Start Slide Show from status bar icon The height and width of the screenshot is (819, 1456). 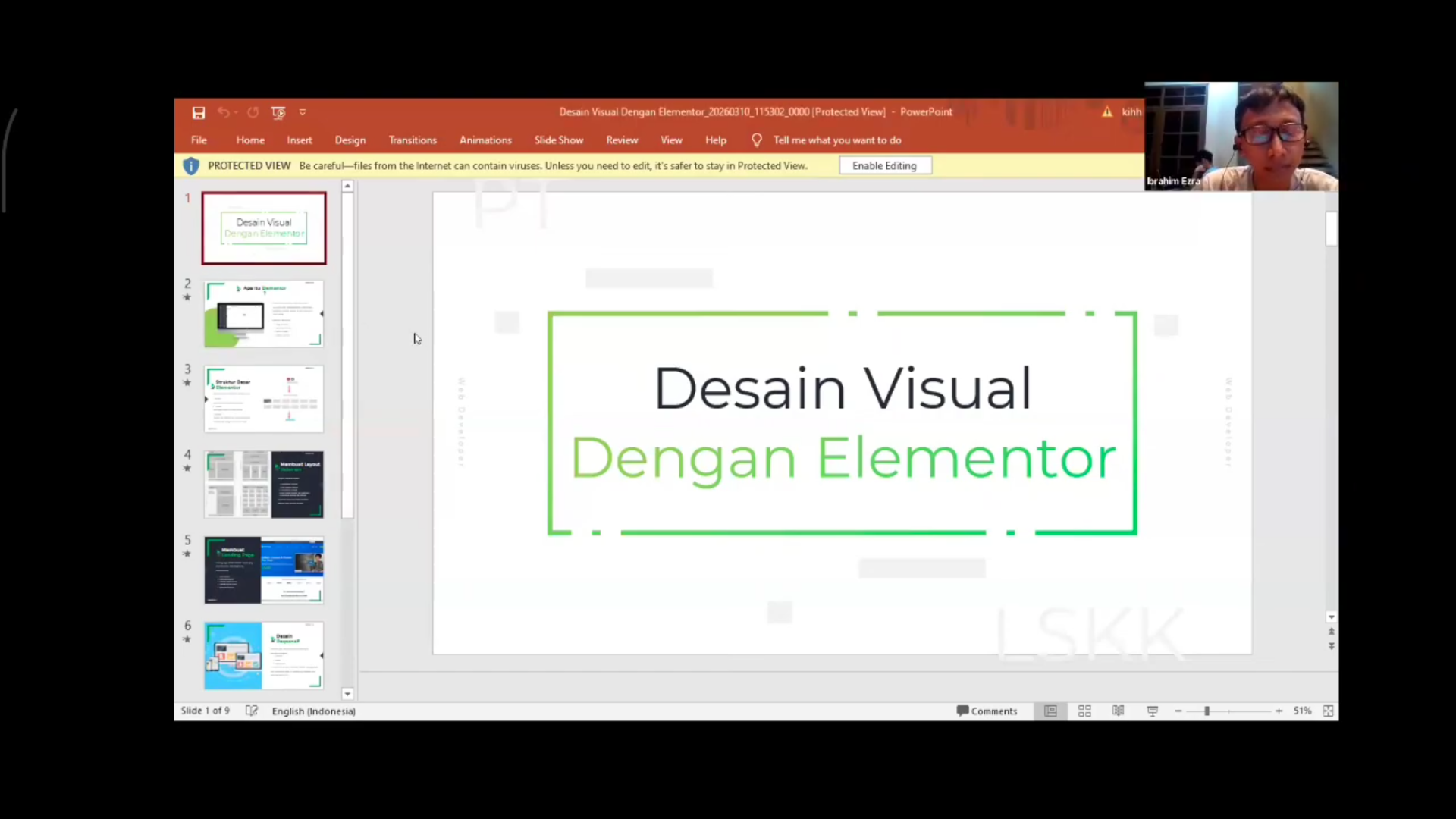1152,711
